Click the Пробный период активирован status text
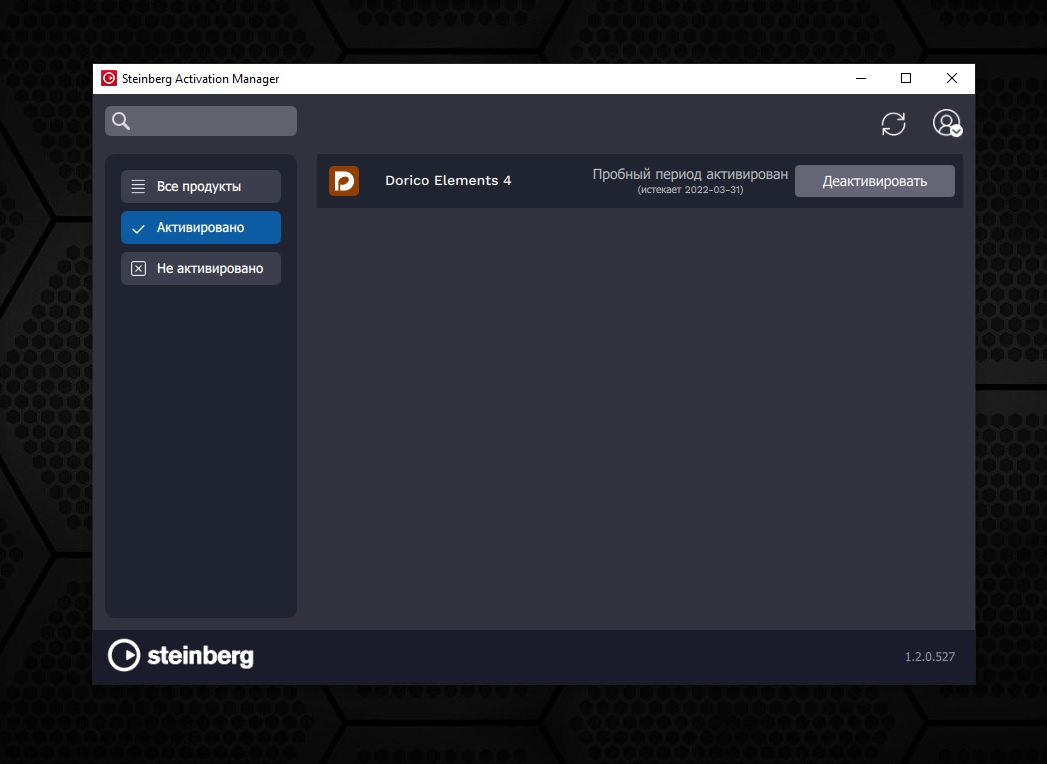Screen dimensions: 1047x764 coord(690,174)
